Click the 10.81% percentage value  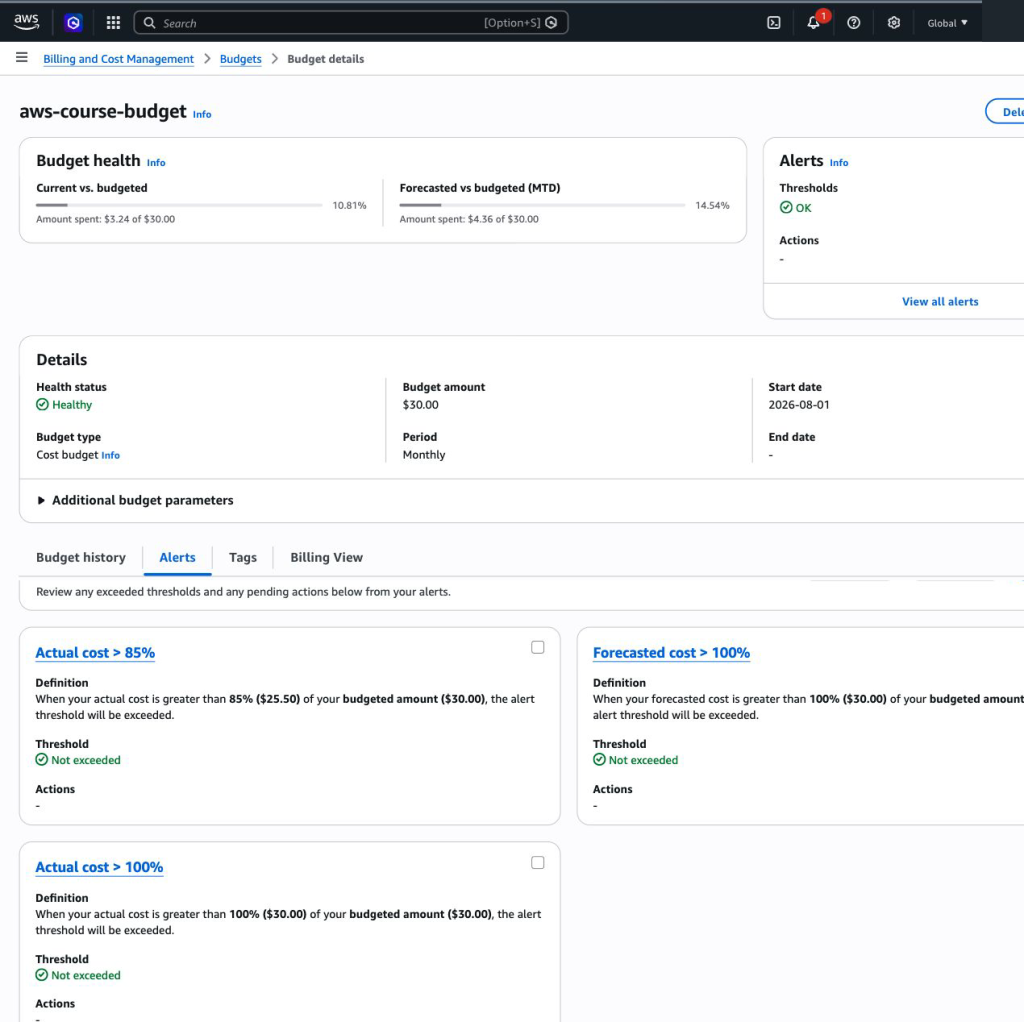point(349,205)
